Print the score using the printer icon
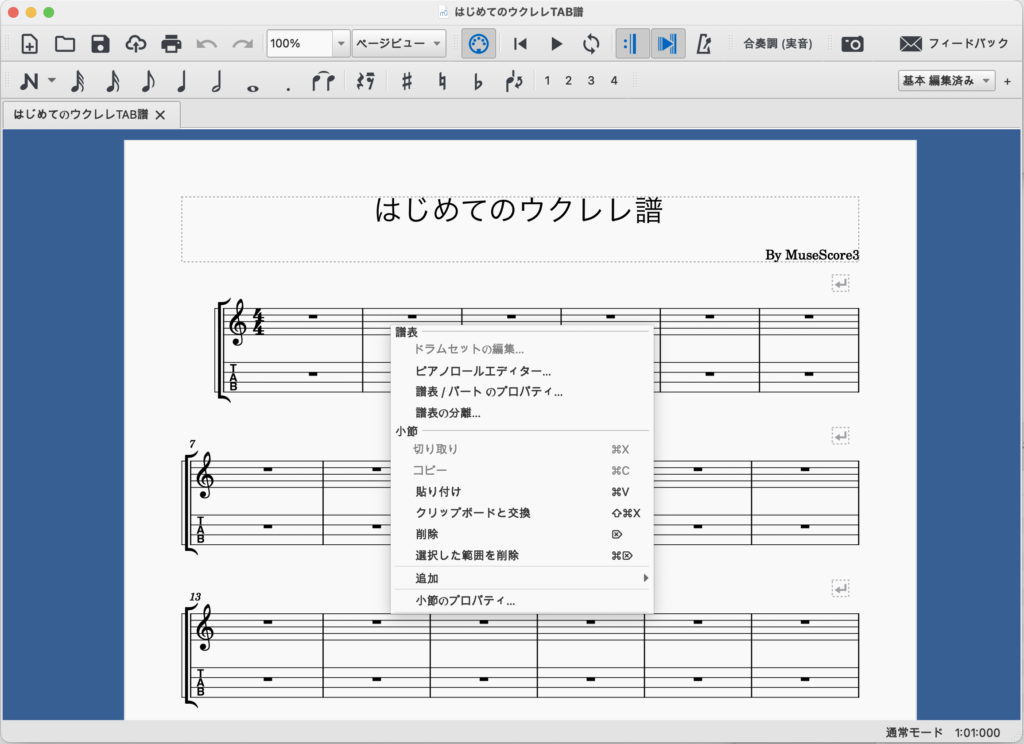This screenshot has height=744, width=1024. point(171,44)
